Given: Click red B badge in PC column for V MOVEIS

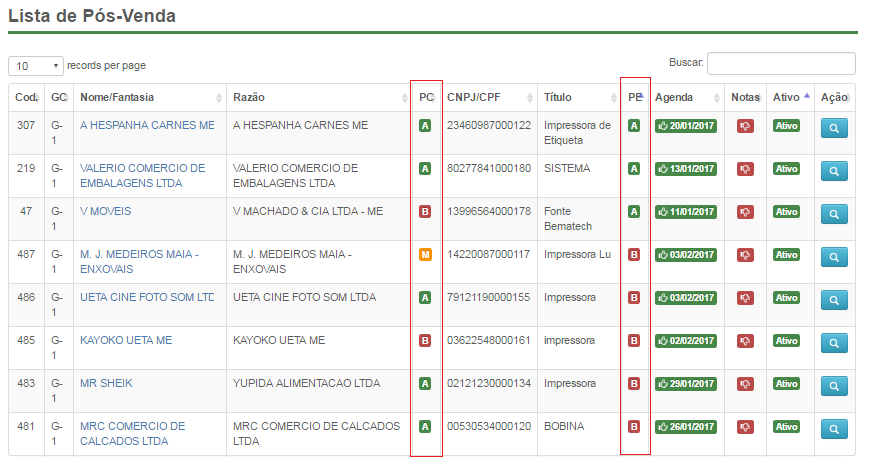Looking at the screenshot, I should point(425,212).
